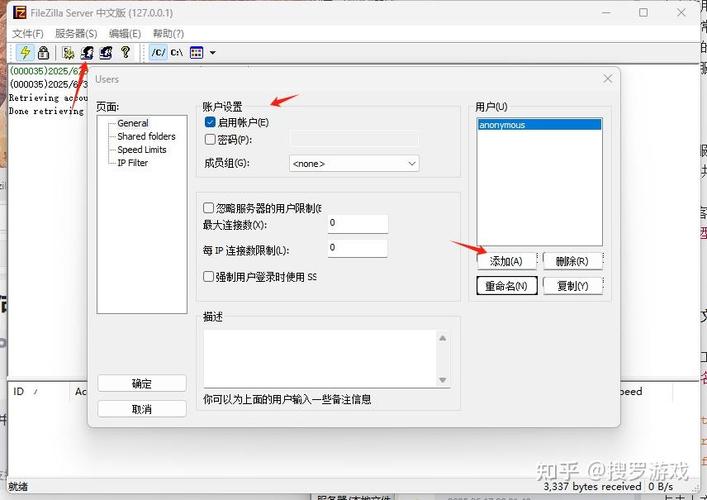Open the 编辑(E) menu
This screenshot has width=707, height=500.
pyautogui.click(x=125, y=33)
